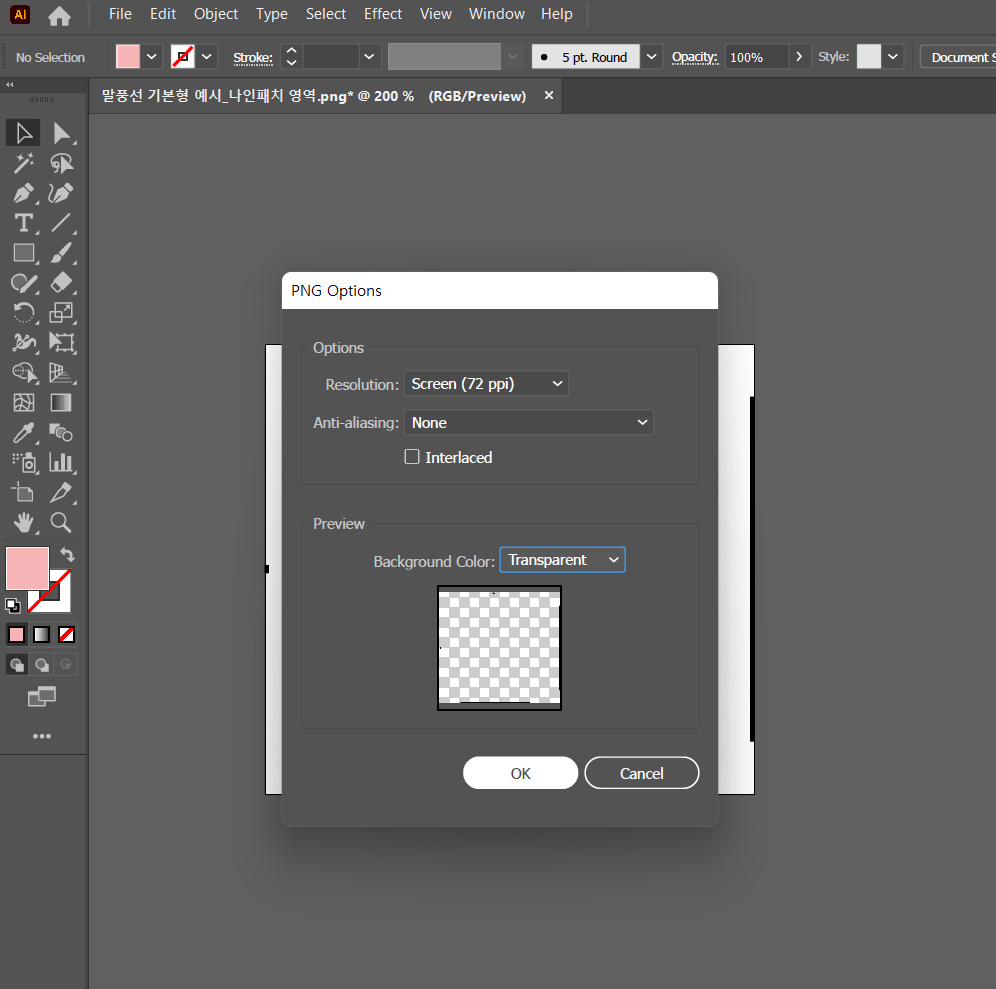Screen dimensions: 996x989
Task: Select the Eyedropper tool
Action: point(24,433)
